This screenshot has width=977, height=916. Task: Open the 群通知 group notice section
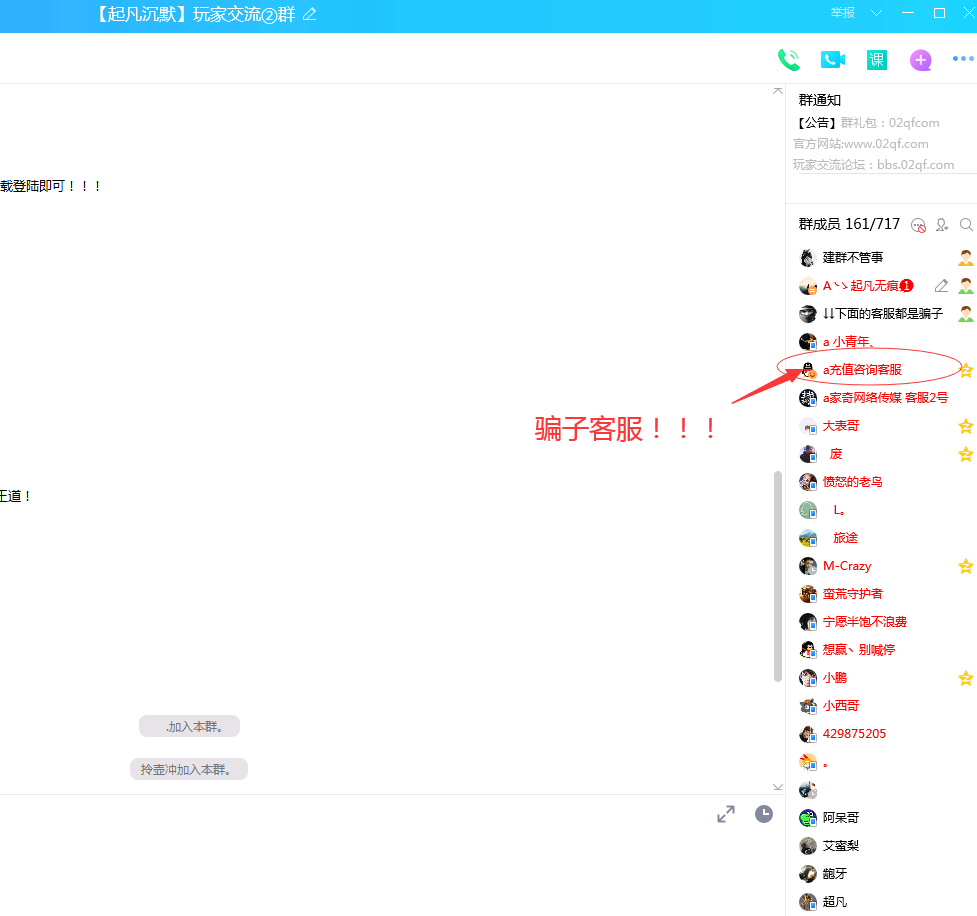tap(820, 100)
